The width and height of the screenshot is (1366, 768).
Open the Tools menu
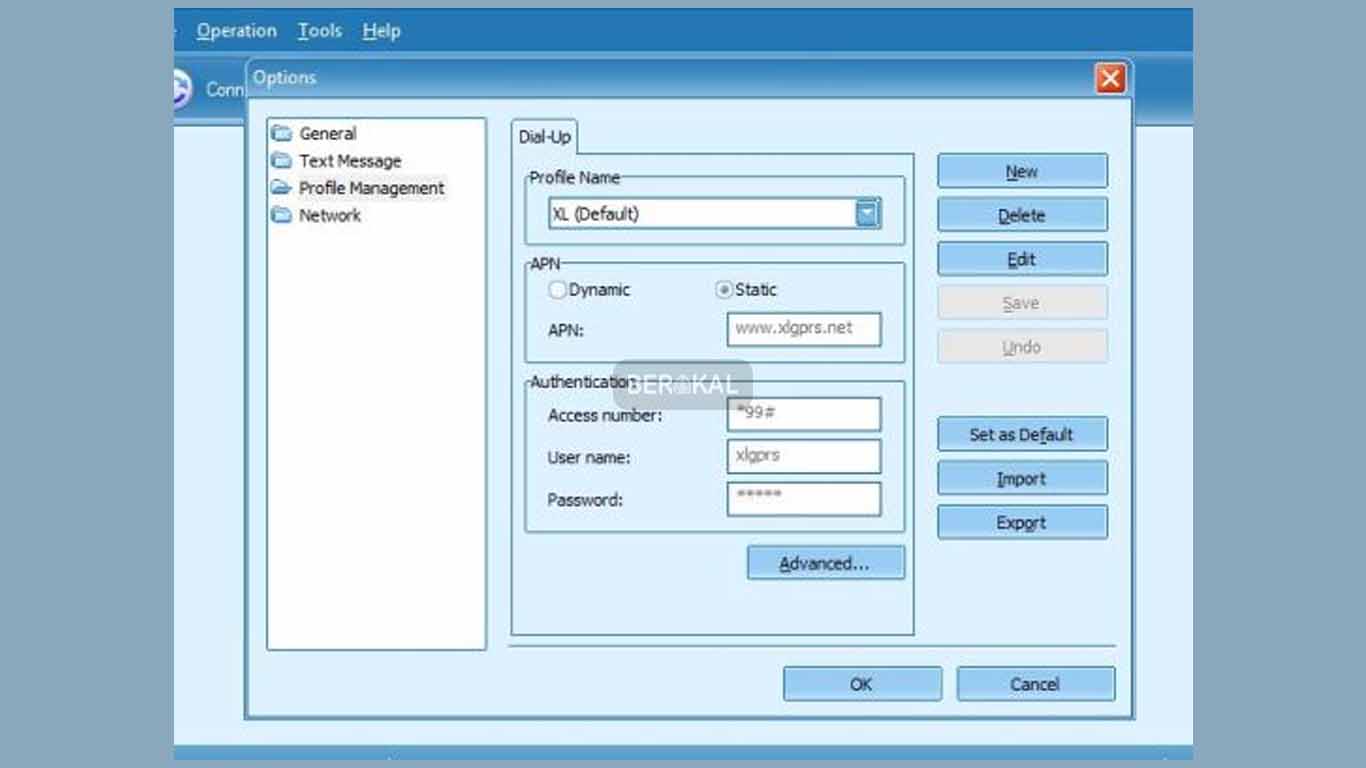[x=319, y=31]
